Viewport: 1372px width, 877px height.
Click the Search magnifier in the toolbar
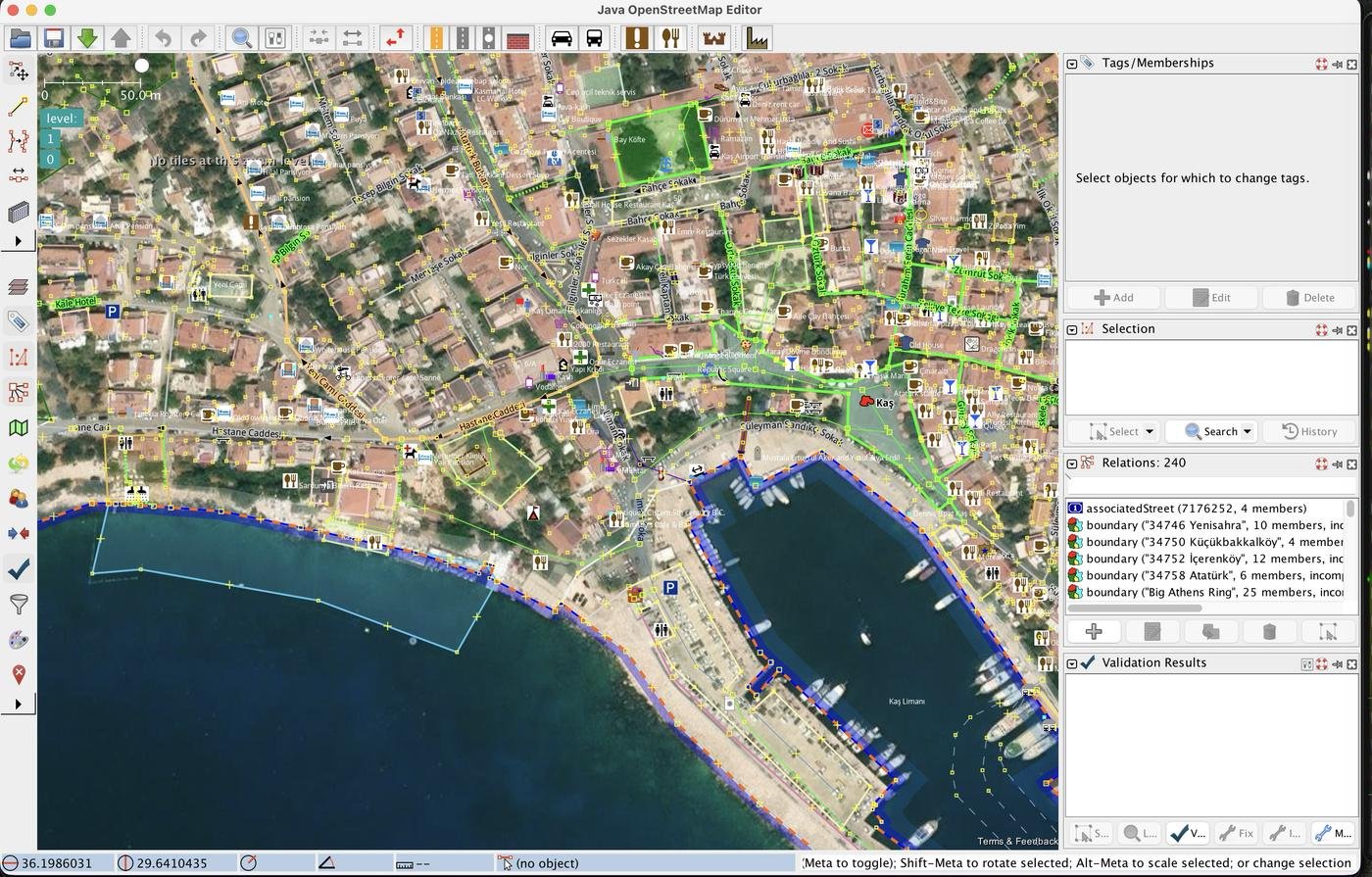click(241, 38)
